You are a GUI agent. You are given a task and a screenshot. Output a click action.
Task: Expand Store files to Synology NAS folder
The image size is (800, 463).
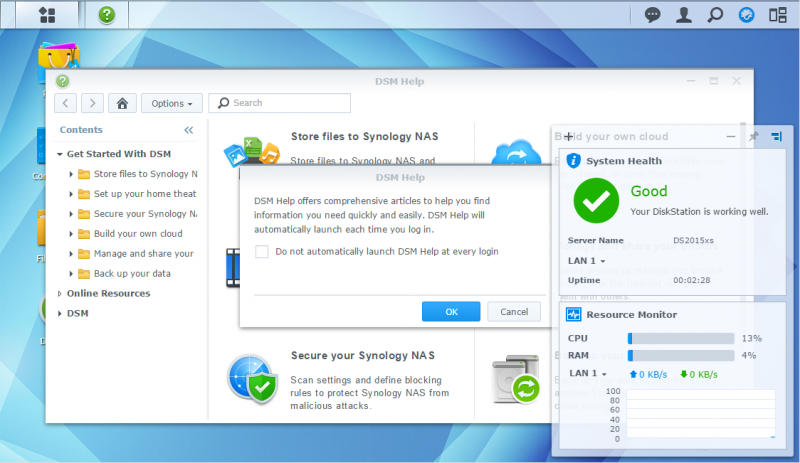pos(71,174)
